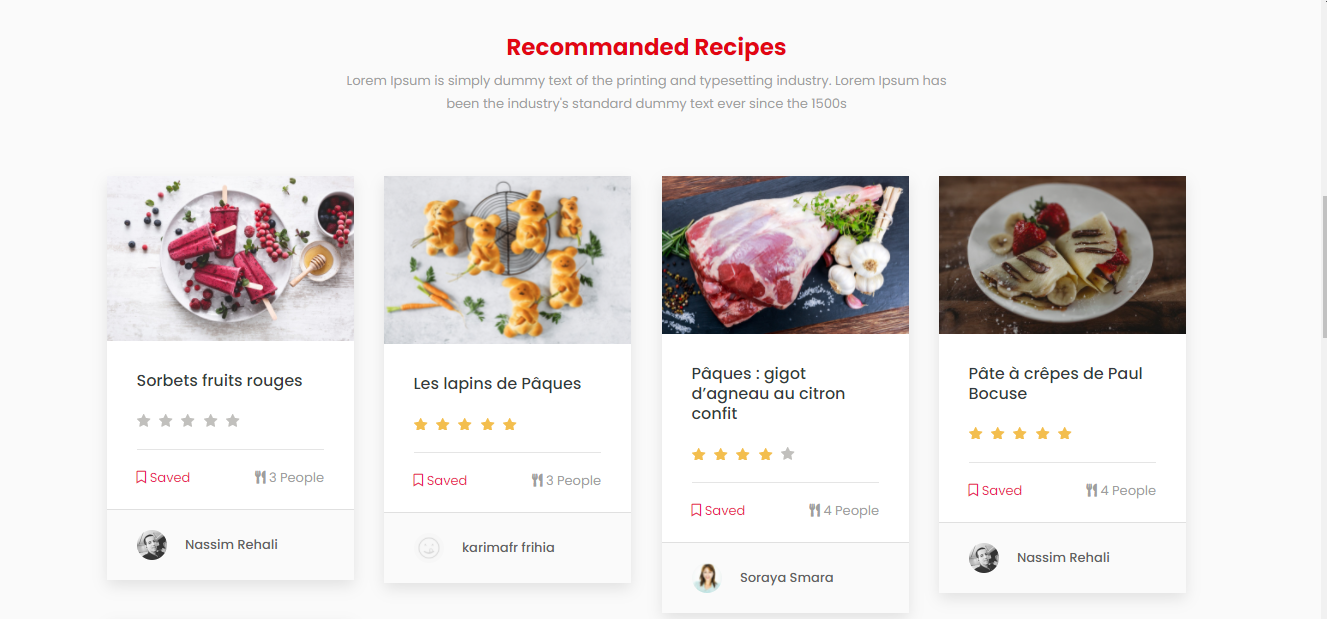Image resolution: width=1327 pixels, height=619 pixels.
Task: View the crêpes with strawberries photo
Action: coord(1062,255)
